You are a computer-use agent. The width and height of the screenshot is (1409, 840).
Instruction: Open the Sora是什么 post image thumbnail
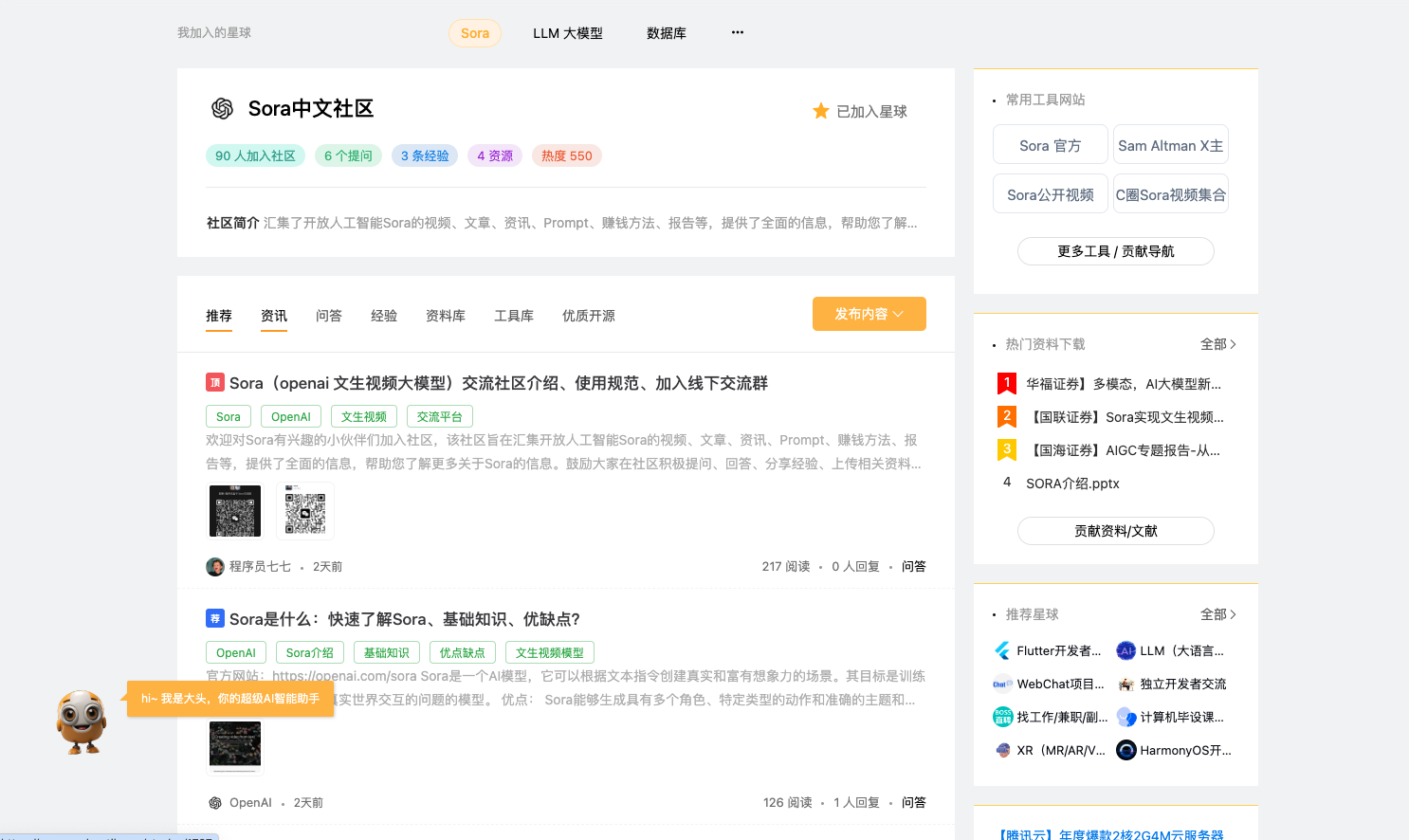(235, 746)
